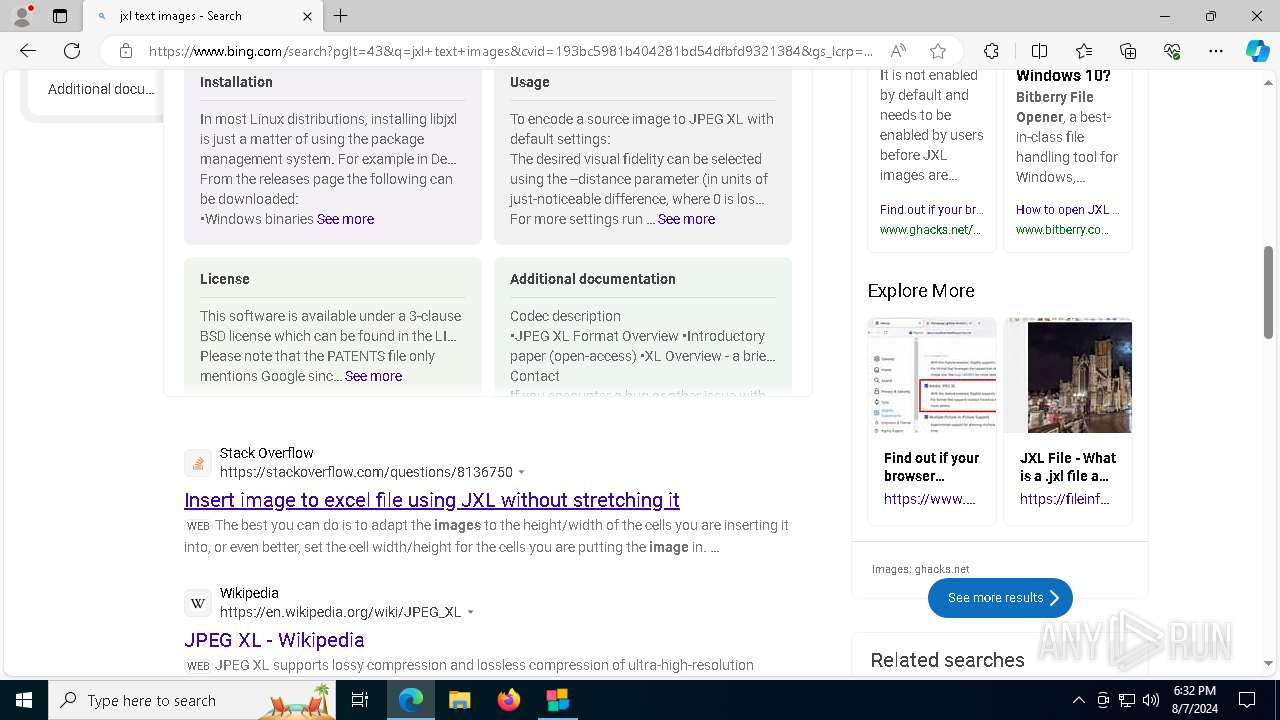
Task: Click en.wikipedia.org JPEG_XL URL text
Action: pyautogui.click(x=341, y=612)
